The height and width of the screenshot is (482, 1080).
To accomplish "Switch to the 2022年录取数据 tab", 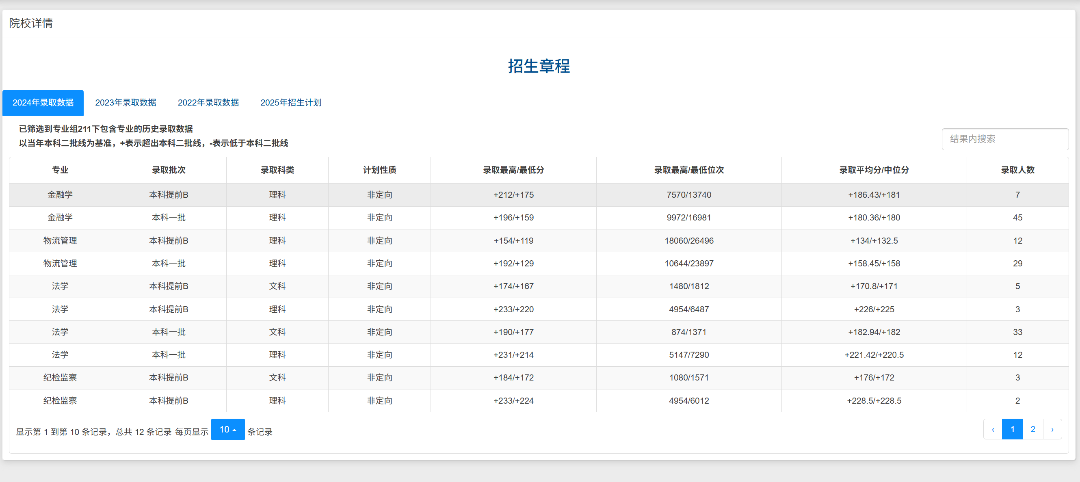I will [208, 103].
